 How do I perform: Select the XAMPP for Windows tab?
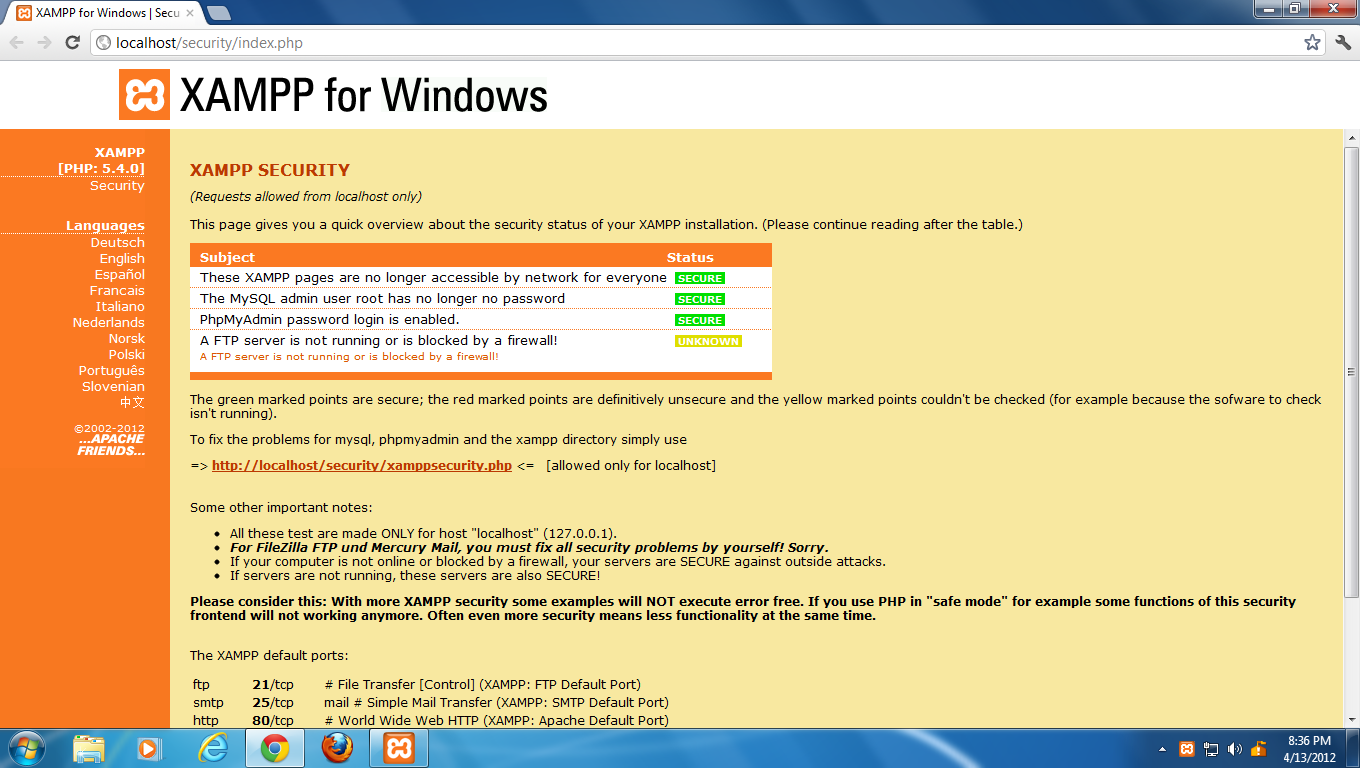[105, 13]
